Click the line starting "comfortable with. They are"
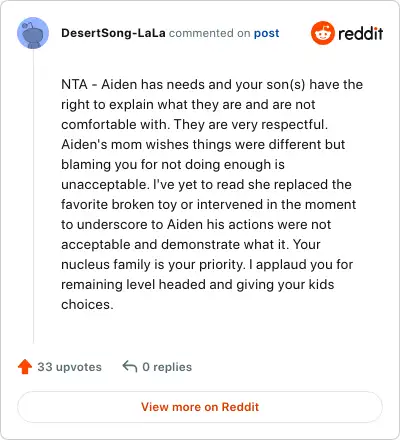The height and width of the screenshot is (440, 400). [195, 124]
